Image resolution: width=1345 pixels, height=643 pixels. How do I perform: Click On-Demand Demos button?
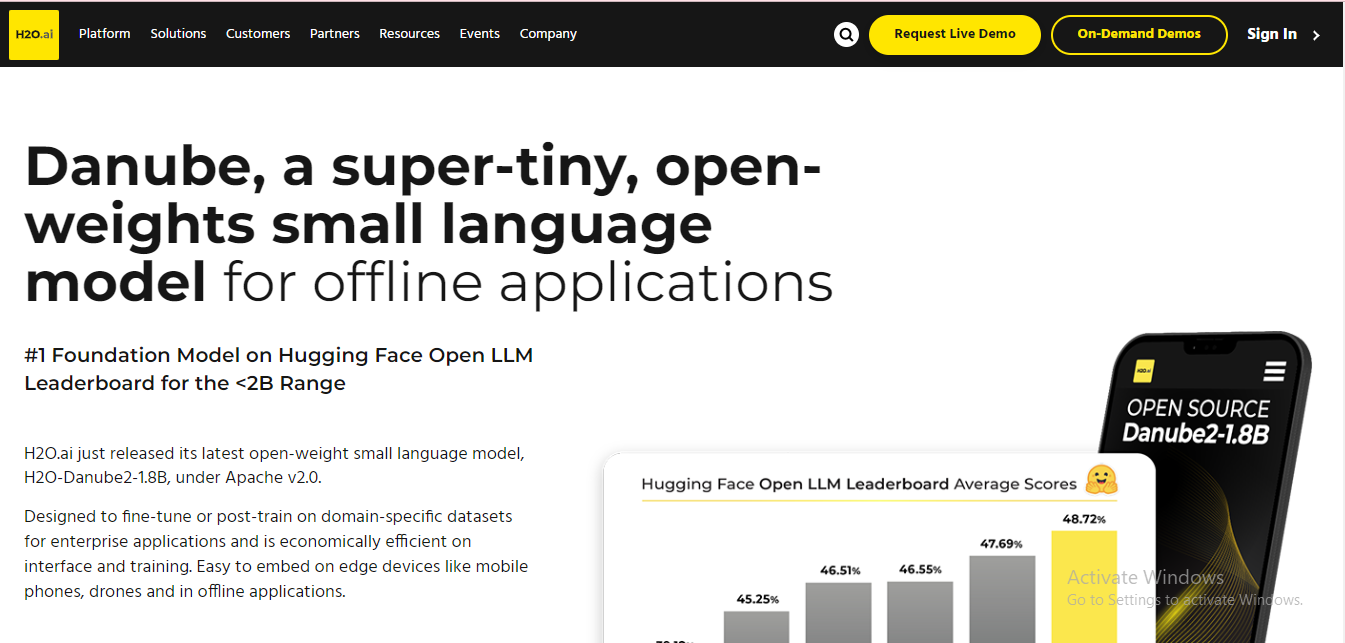coord(1139,34)
